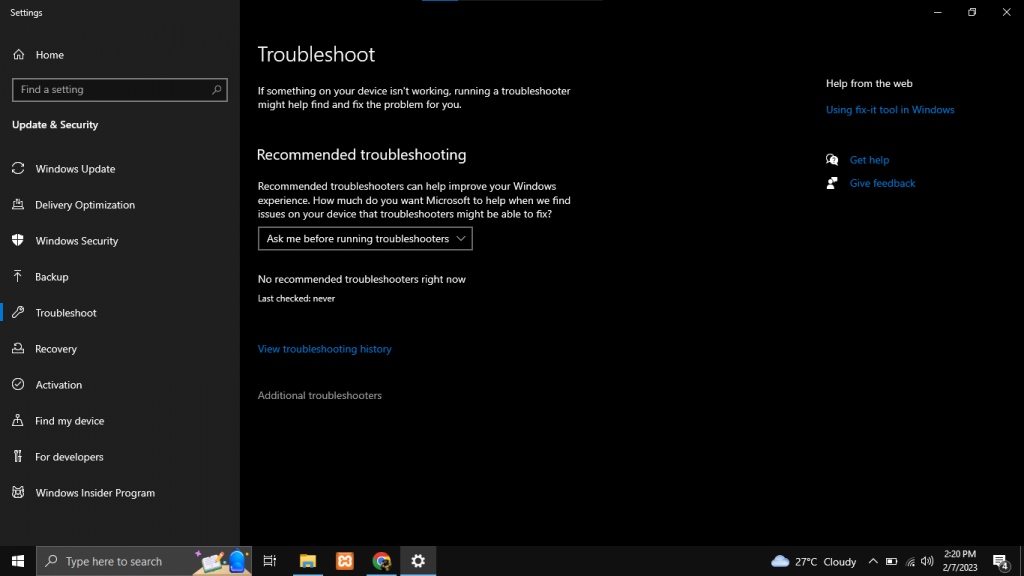
Task: Click the Backup arrow icon
Action: [18, 276]
